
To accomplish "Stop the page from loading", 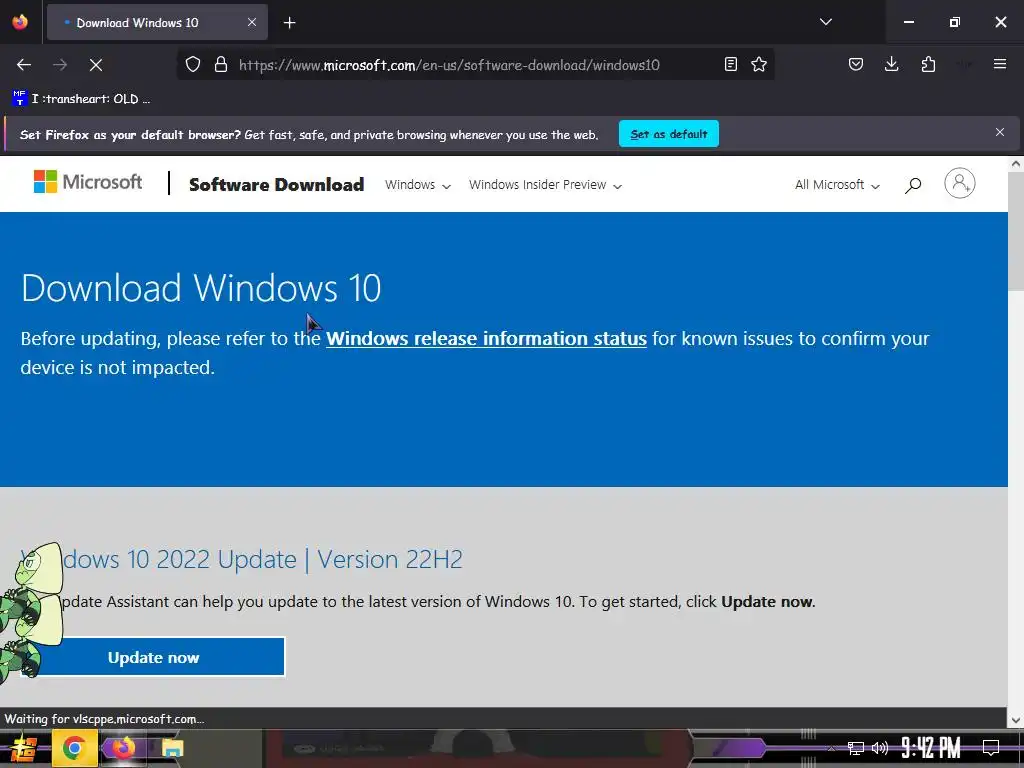I will 95,65.
